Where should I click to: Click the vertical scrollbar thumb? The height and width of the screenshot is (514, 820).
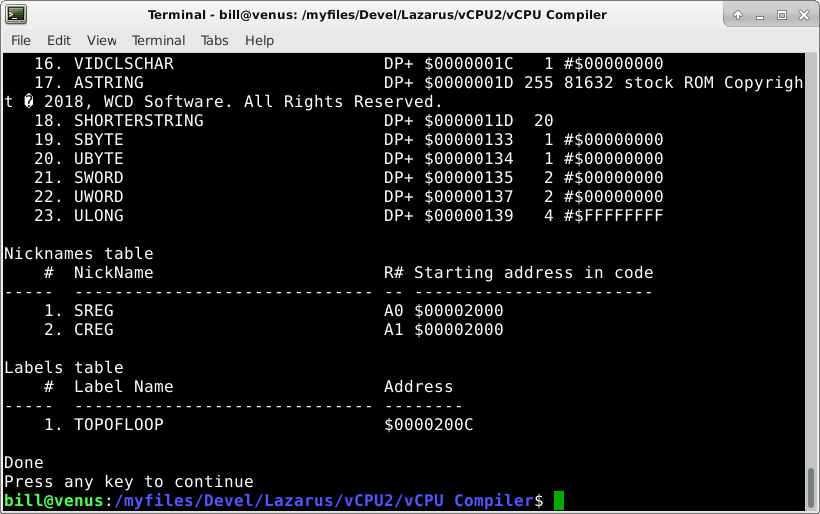811,487
